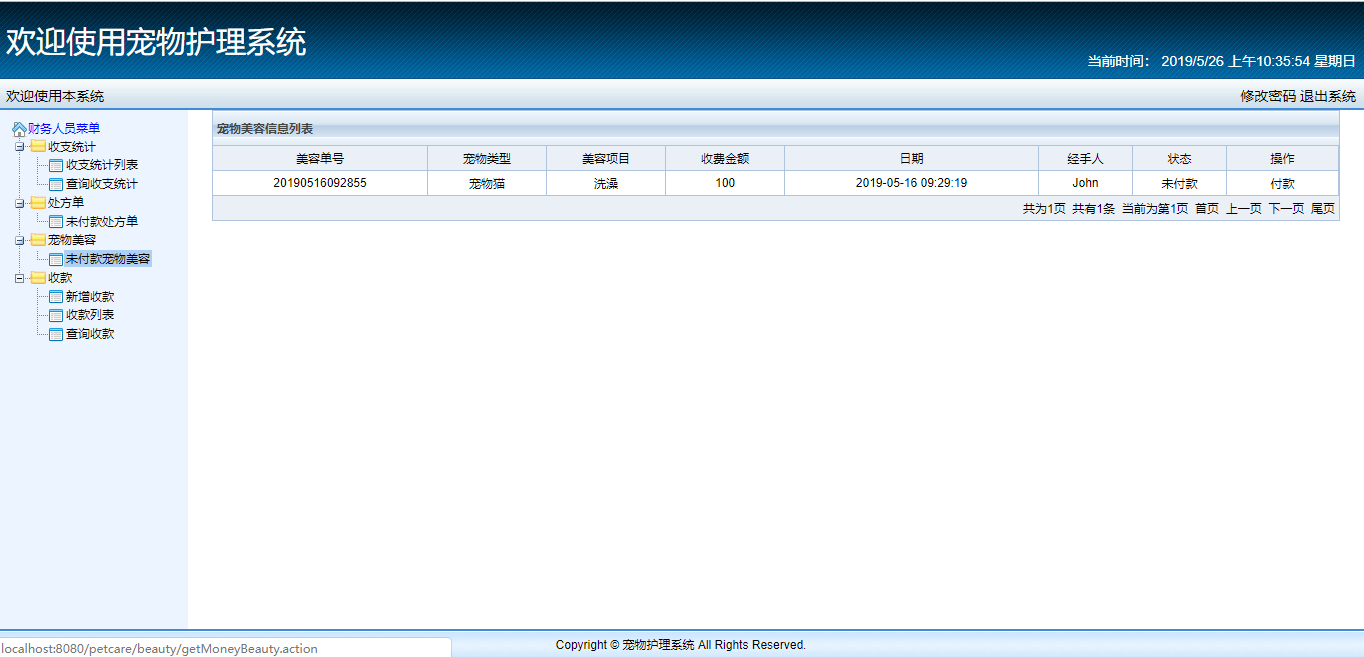Open 收款列表 in the sidebar
Viewport: 1364px width, 657px height.
pyautogui.click(x=90, y=315)
